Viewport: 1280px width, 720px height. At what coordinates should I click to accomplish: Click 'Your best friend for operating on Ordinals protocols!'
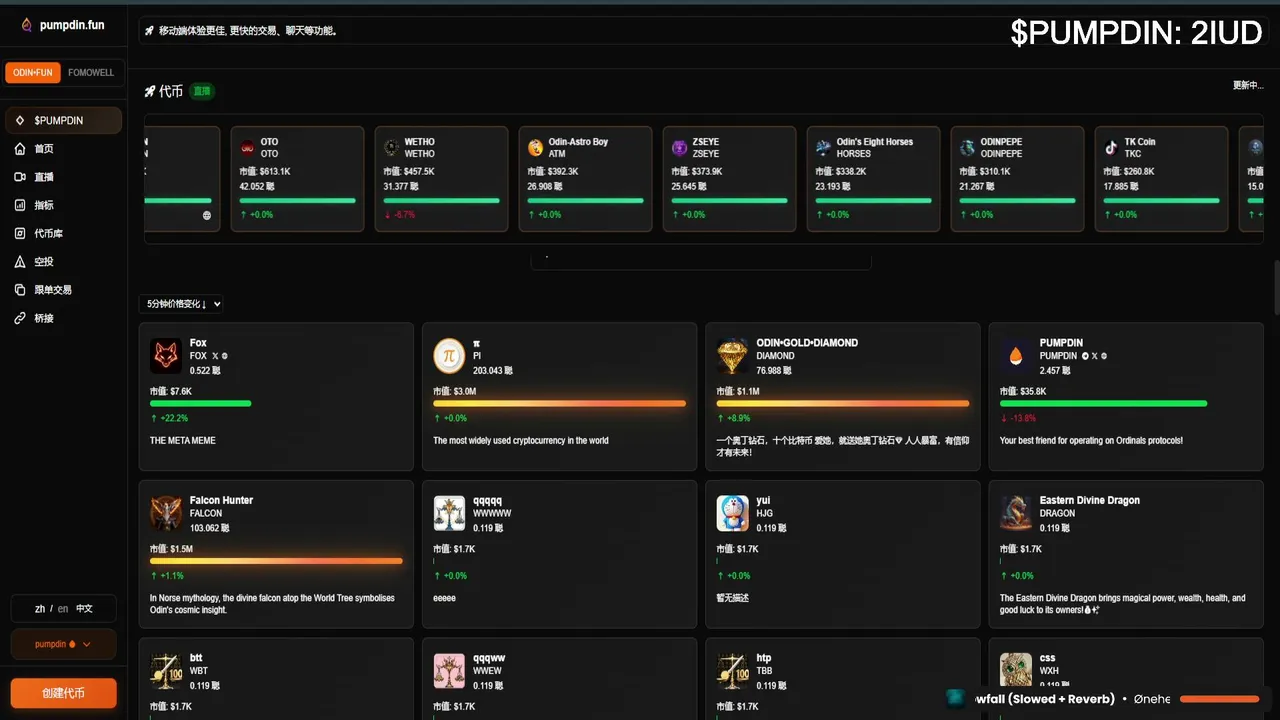[x=1091, y=440]
